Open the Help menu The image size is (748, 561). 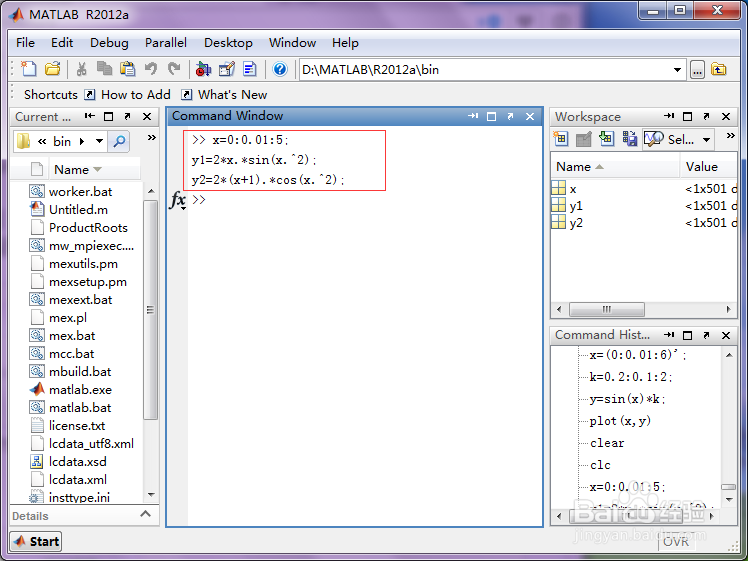pos(345,43)
